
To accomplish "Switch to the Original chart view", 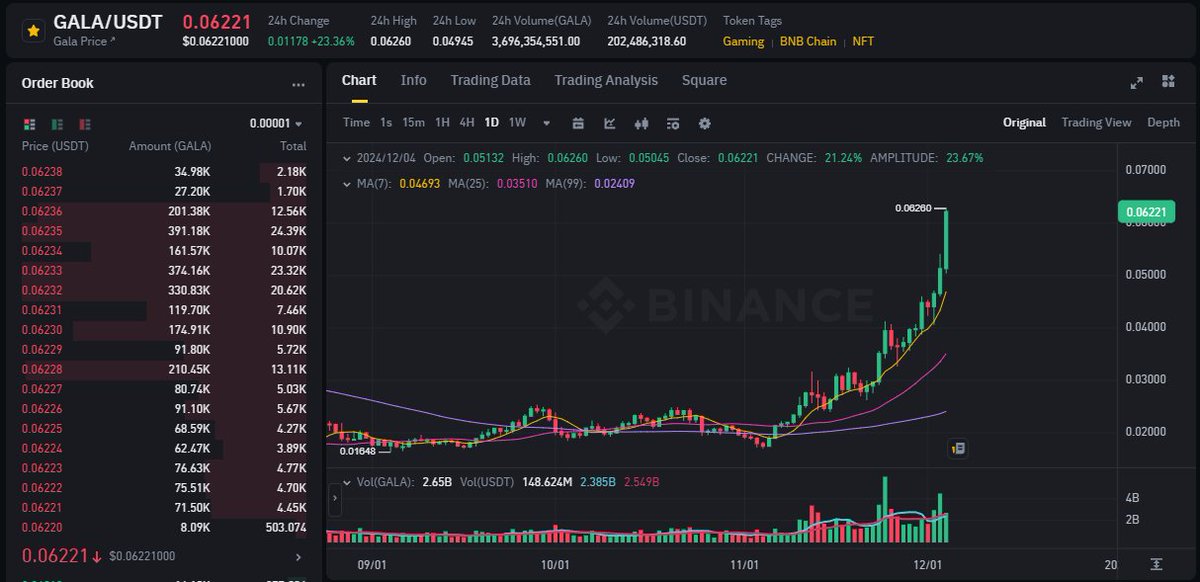I will point(1024,123).
